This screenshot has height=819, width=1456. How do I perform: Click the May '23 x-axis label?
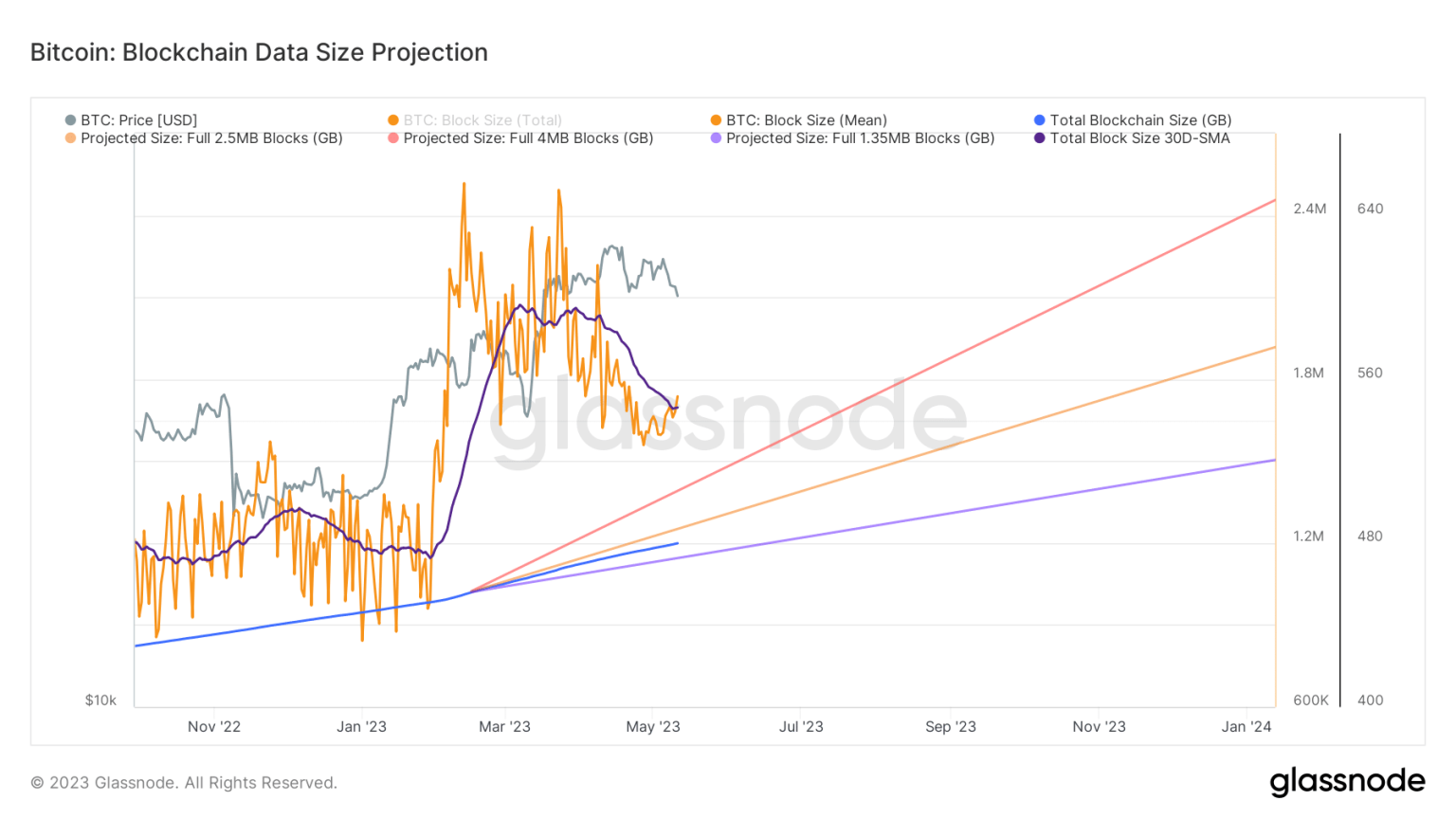653,727
